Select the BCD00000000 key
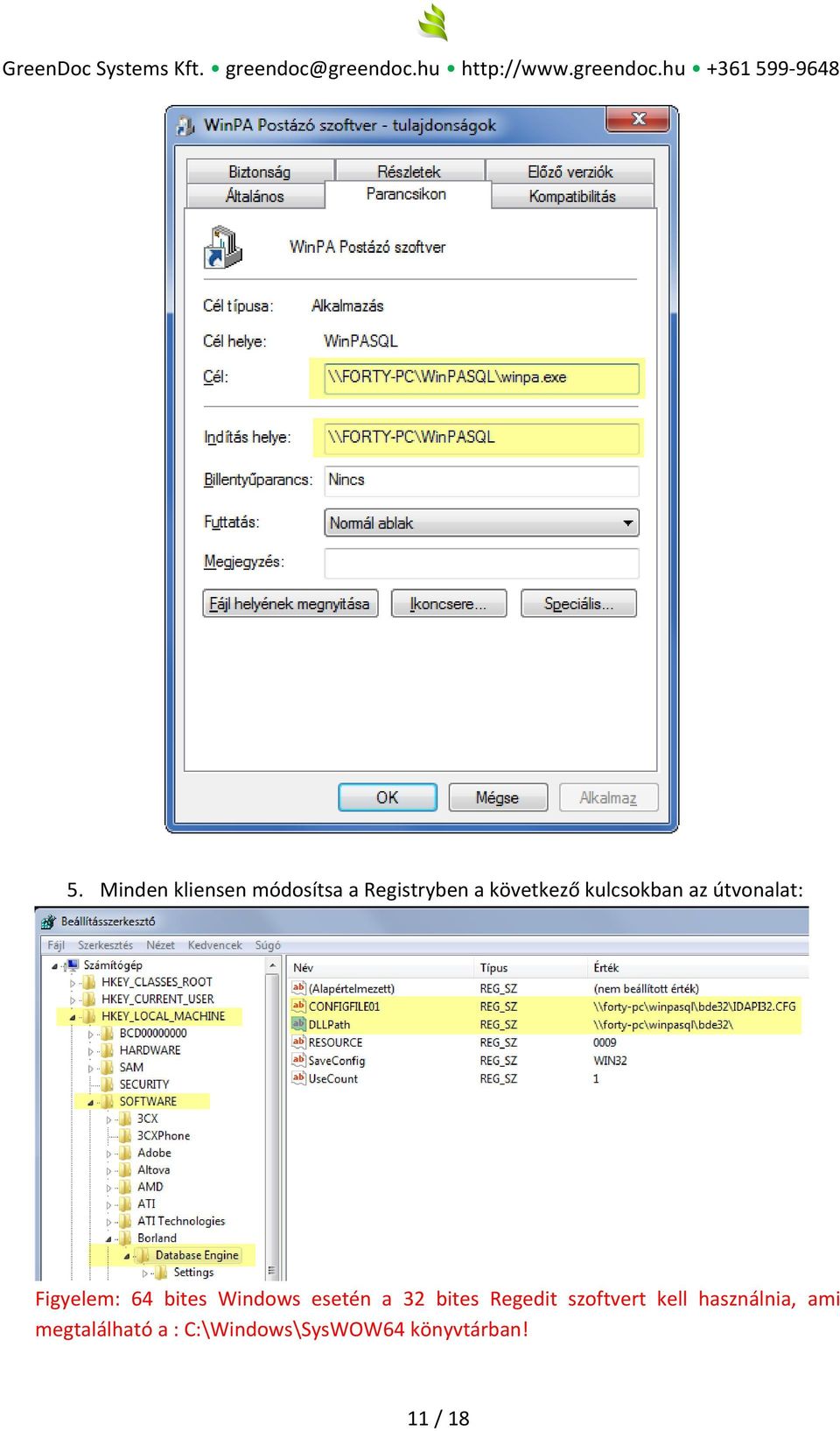This screenshot has width=840, height=1431. tap(153, 1033)
